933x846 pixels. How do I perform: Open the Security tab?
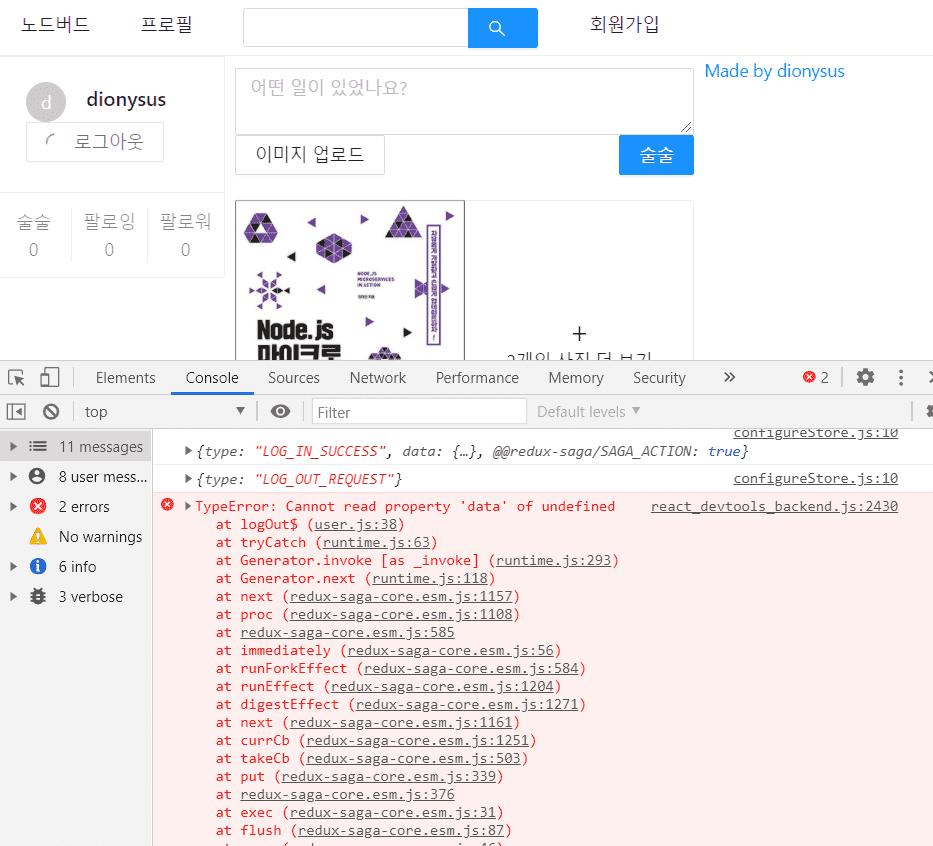pos(659,378)
